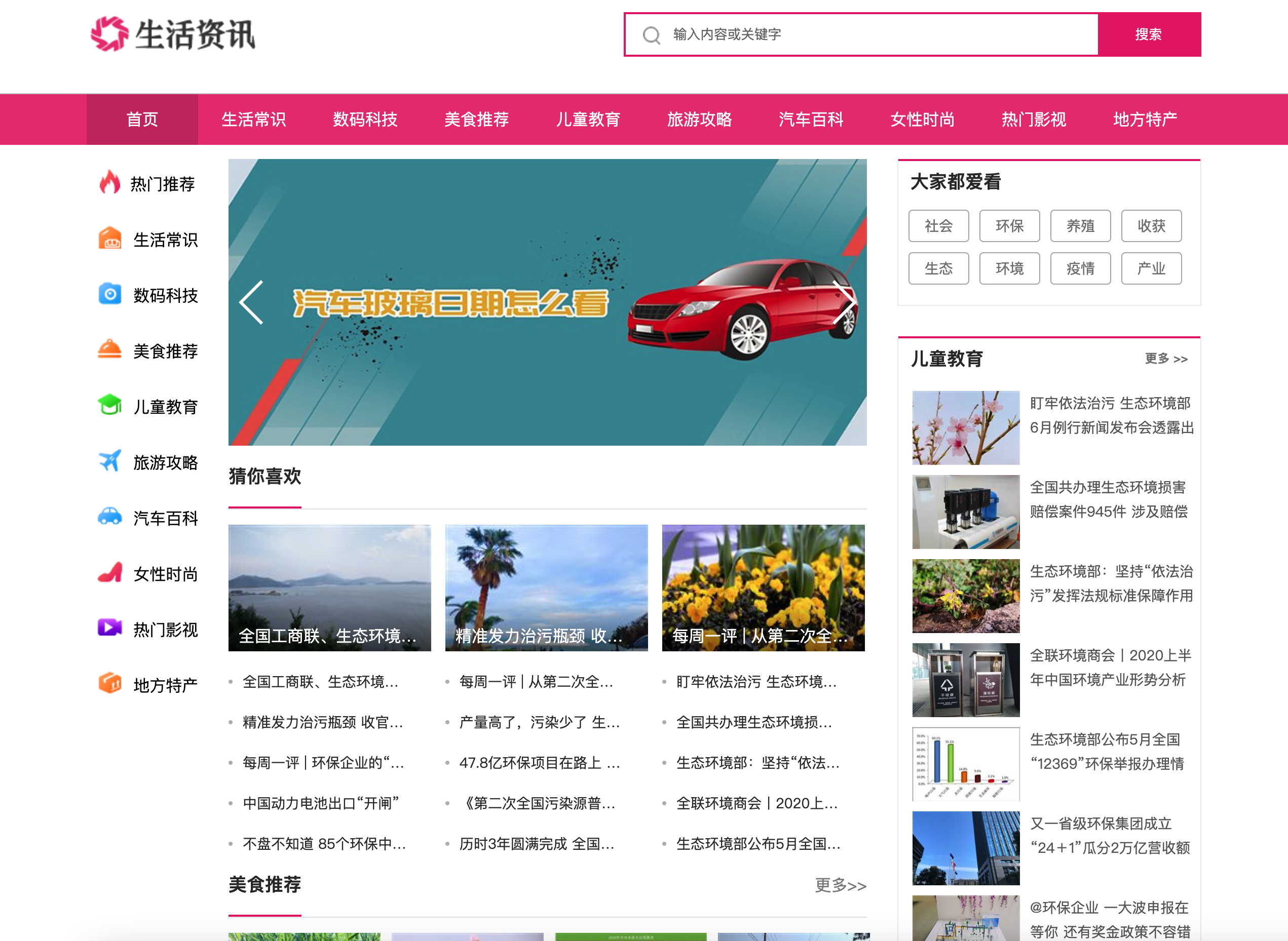Image resolution: width=1288 pixels, height=941 pixels.
Task: Open article 历时3年圆满完成 全国
Action: [x=537, y=843]
